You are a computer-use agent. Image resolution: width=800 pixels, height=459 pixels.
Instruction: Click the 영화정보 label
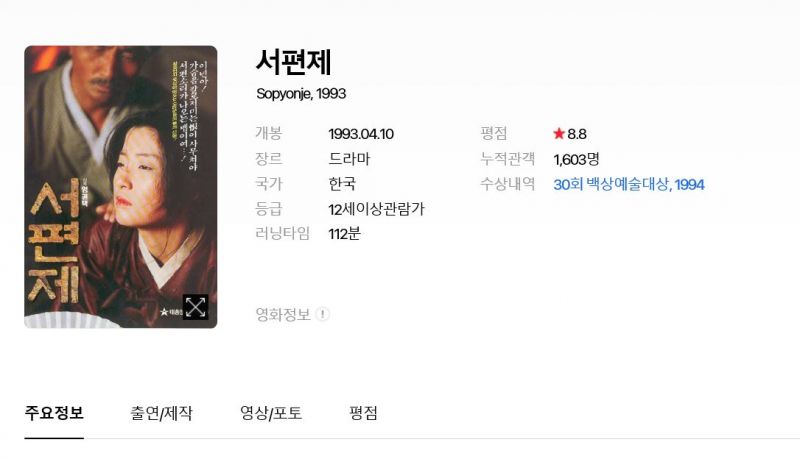coord(283,314)
